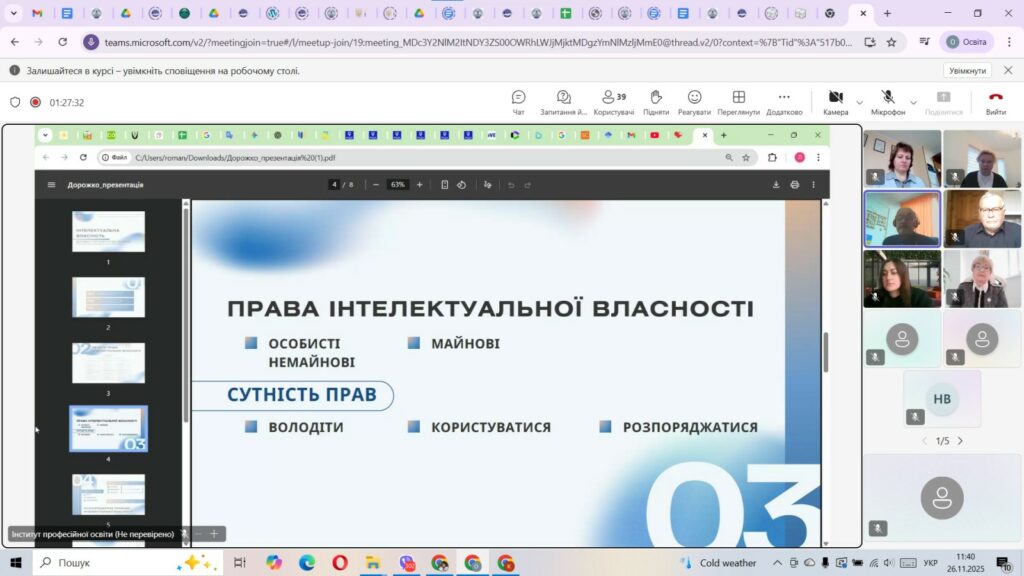Bookmark this page with the star icon
The width and height of the screenshot is (1024, 576).
(x=891, y=42)
